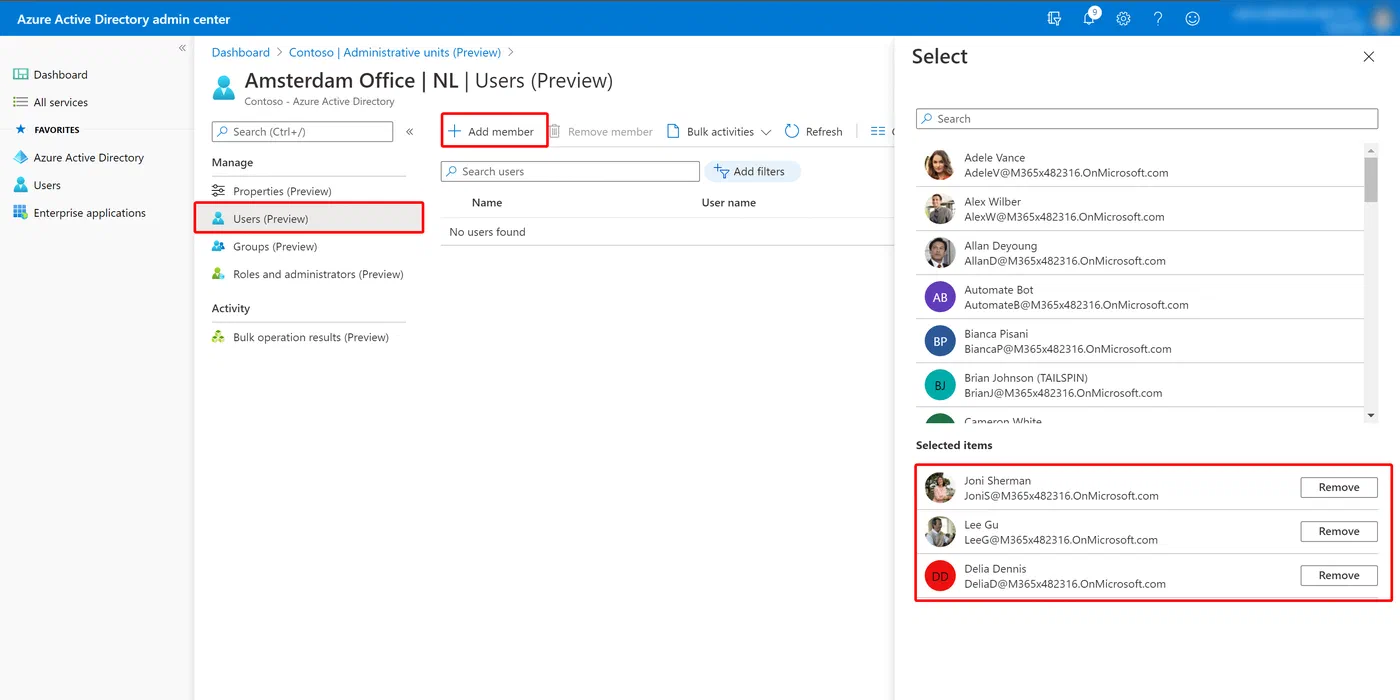Open the directory and subscription filter icon

coord(1054,18)
